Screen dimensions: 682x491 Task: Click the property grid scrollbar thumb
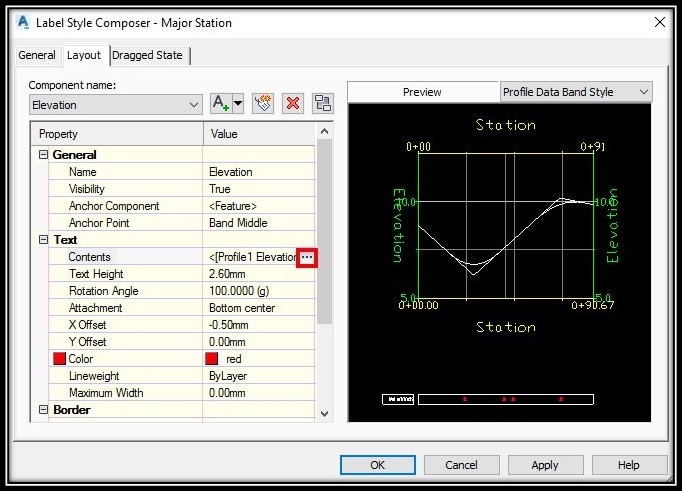[324, 231]
